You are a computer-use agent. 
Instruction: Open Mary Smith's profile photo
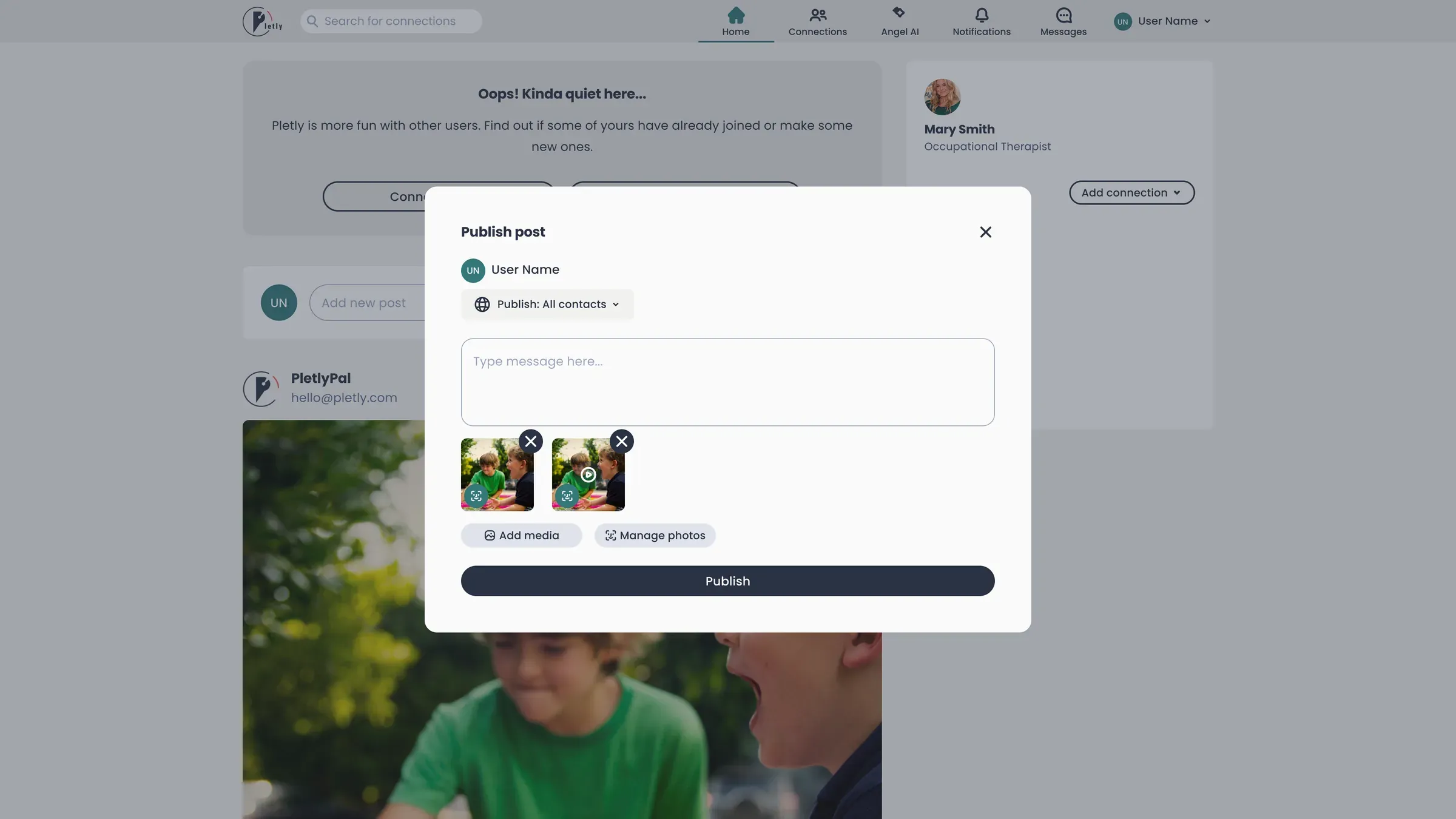pyautogui.click(x=942, y=97)
